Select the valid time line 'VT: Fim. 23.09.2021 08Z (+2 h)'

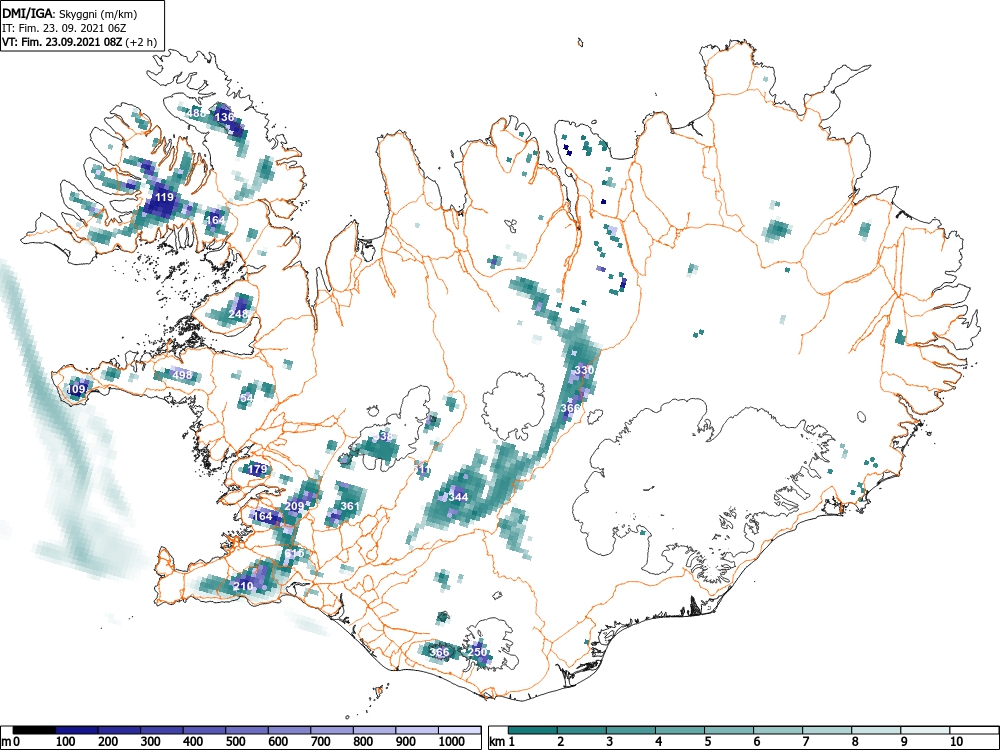[78, 42]
